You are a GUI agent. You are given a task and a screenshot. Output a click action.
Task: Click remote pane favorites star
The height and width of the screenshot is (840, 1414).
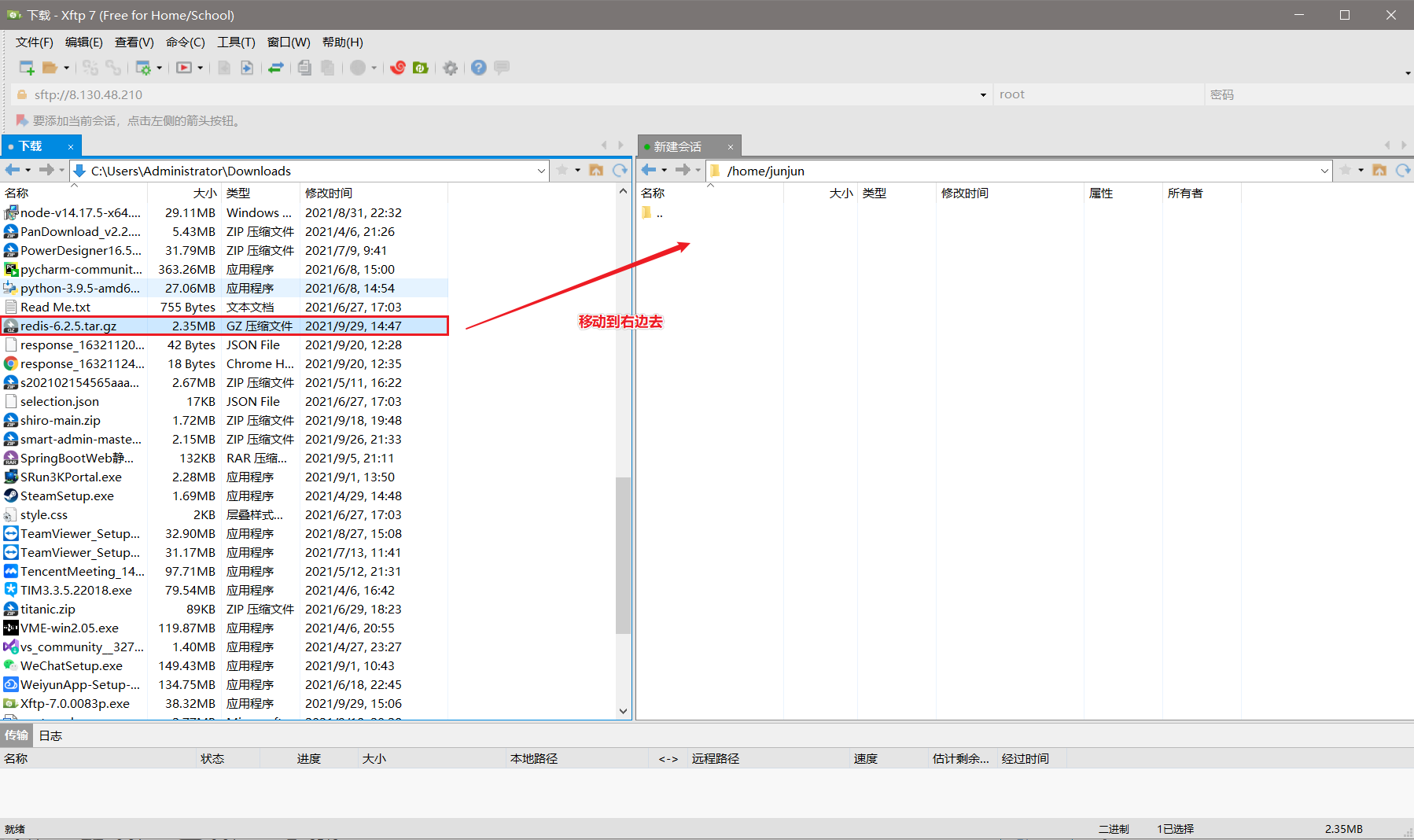point(1346,170)
